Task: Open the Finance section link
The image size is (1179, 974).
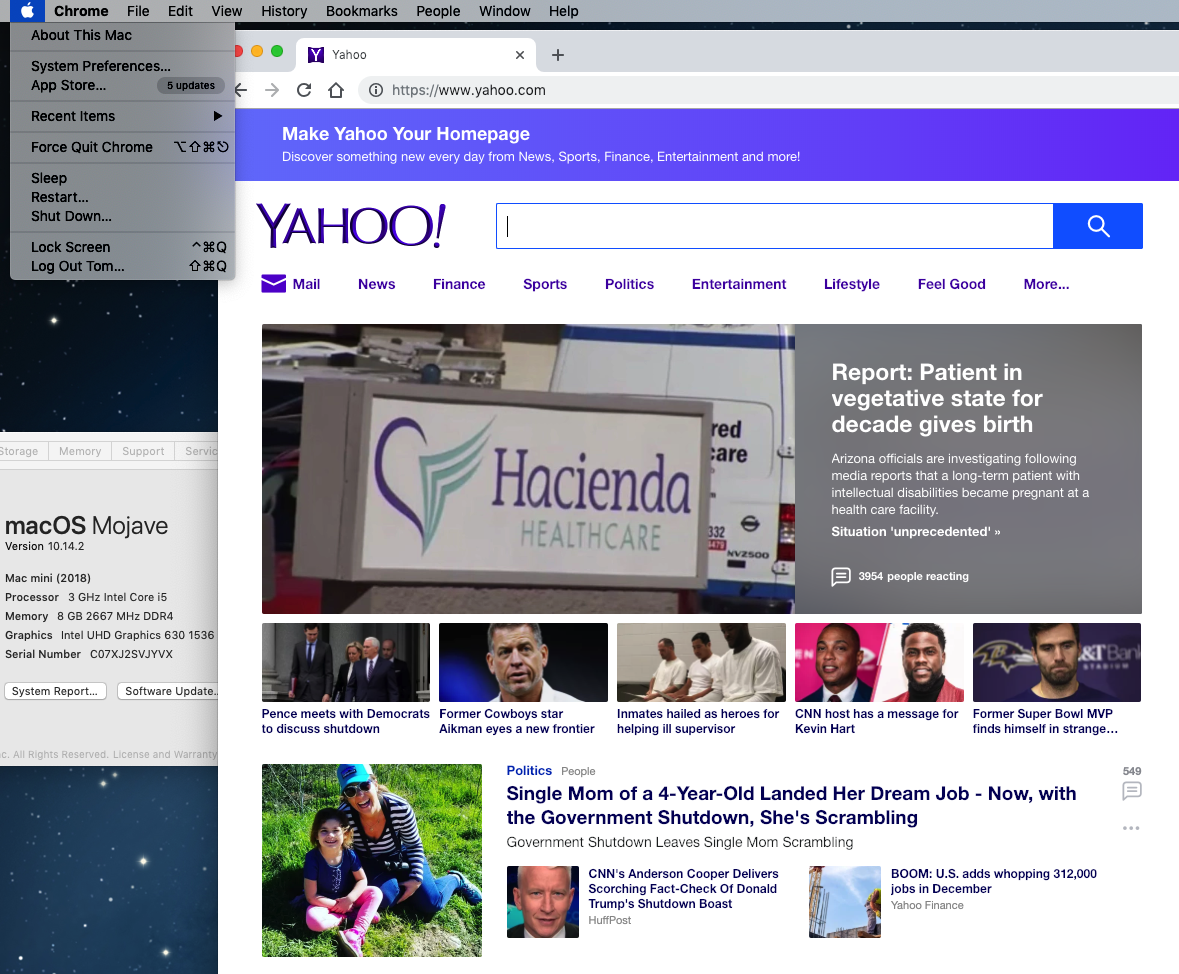Action: (459, 284)
